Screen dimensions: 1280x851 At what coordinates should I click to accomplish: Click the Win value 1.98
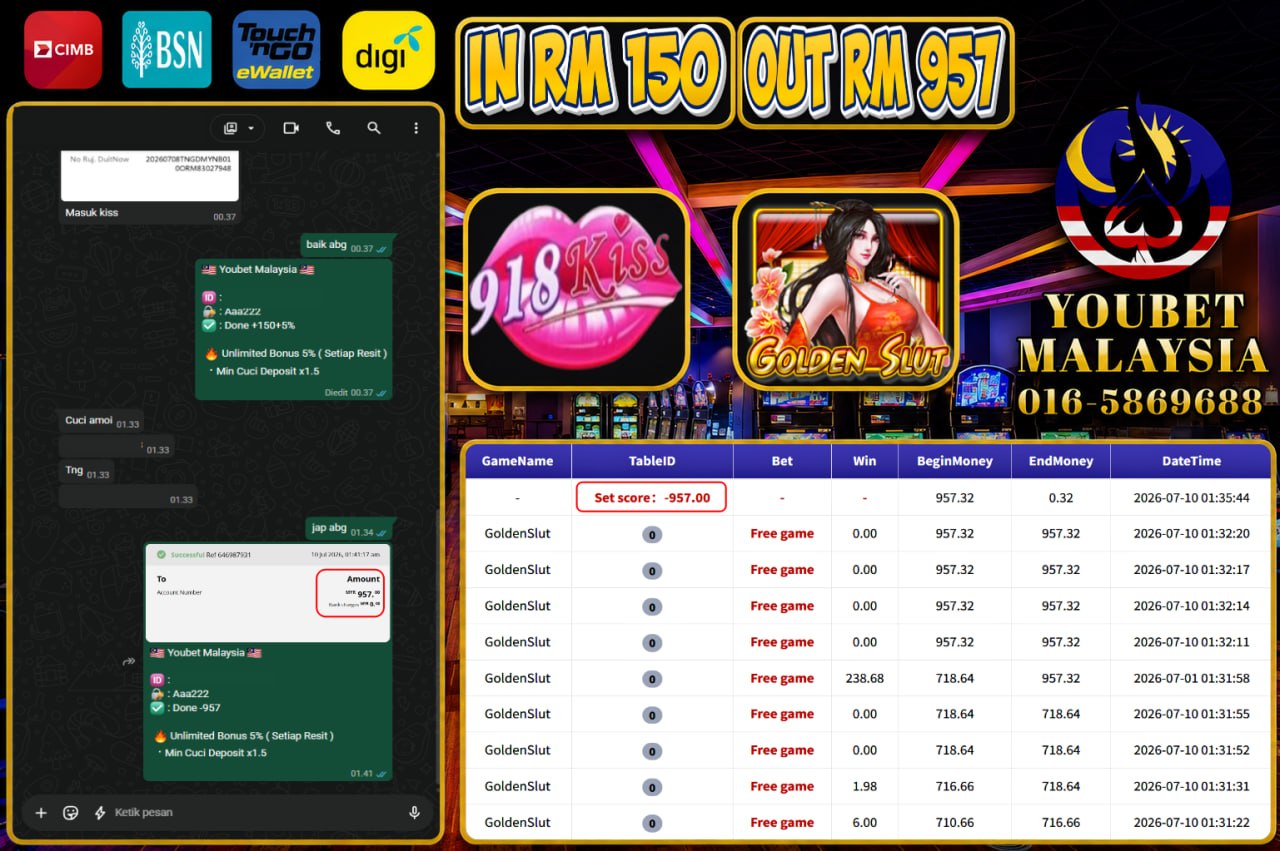[x=865, y=786]
